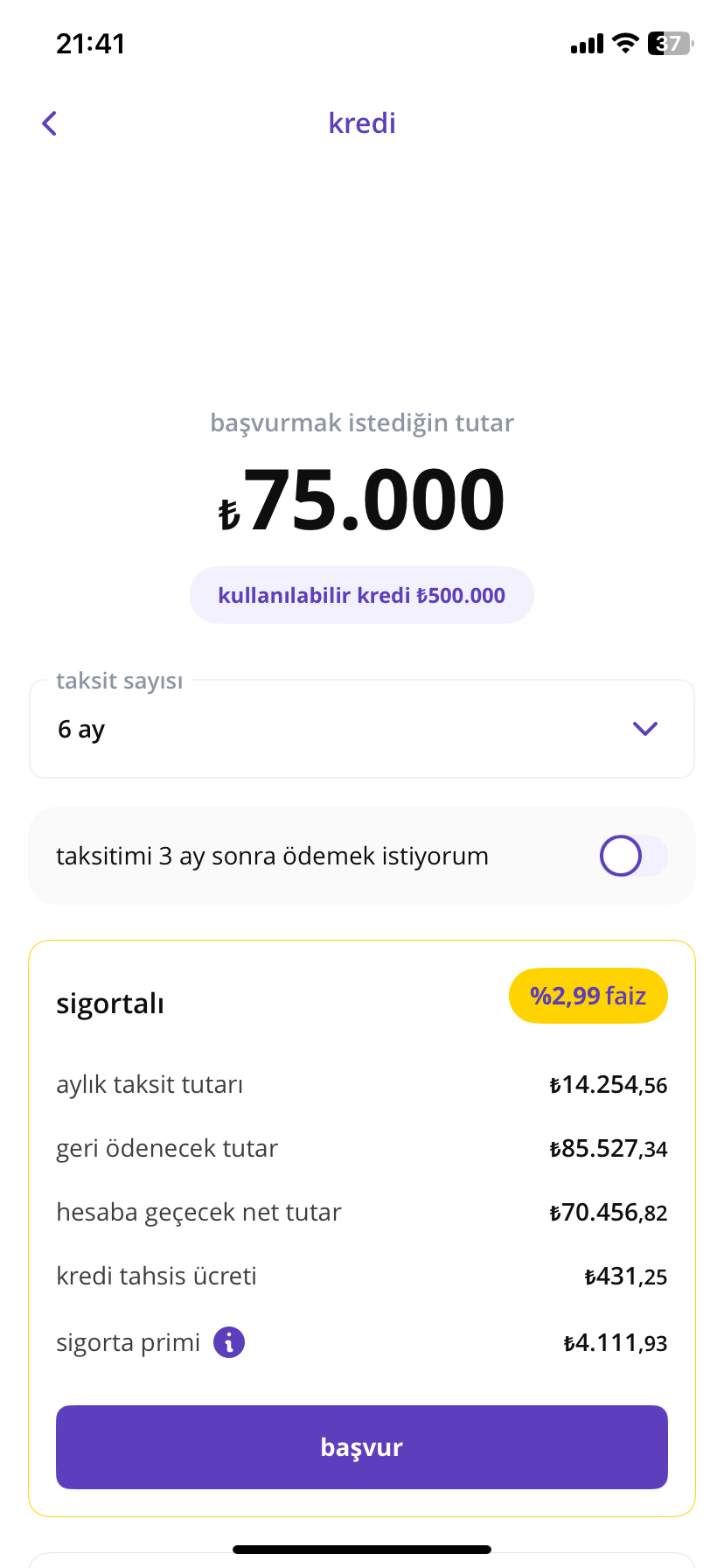Open the 6 ay installment dropdown

[362, 729]
